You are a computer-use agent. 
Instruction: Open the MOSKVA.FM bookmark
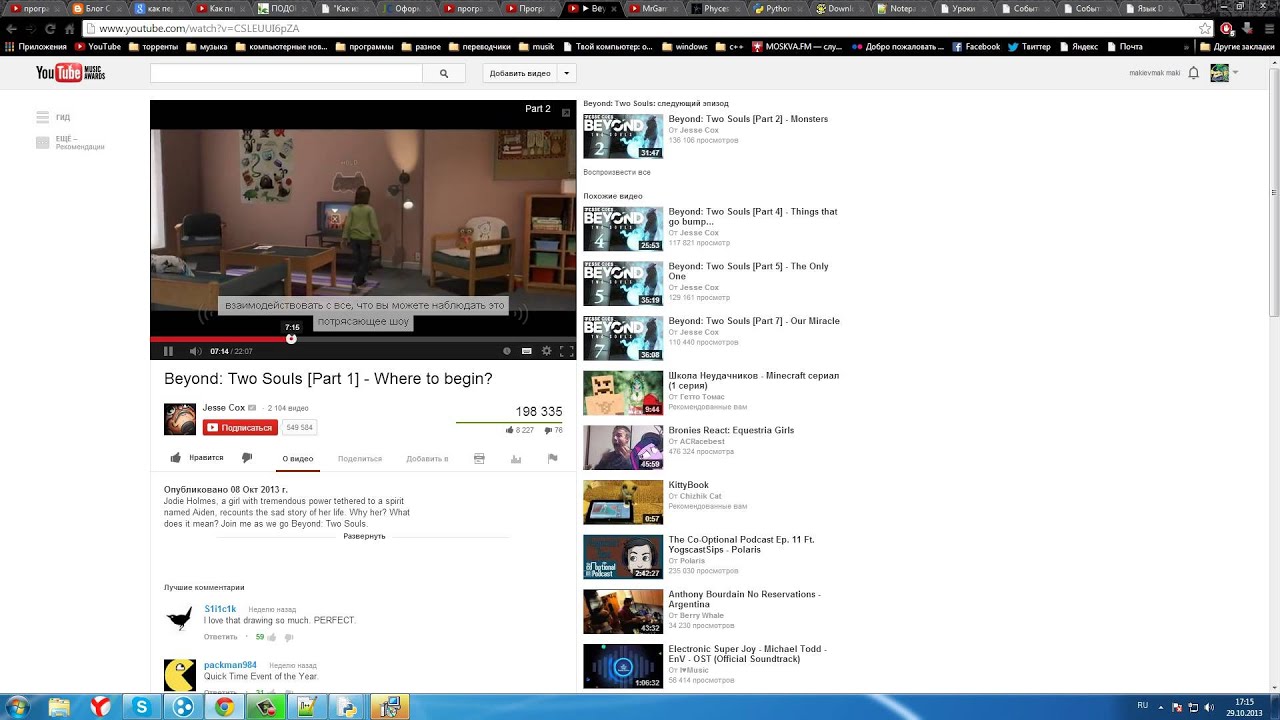pos(797,46)
